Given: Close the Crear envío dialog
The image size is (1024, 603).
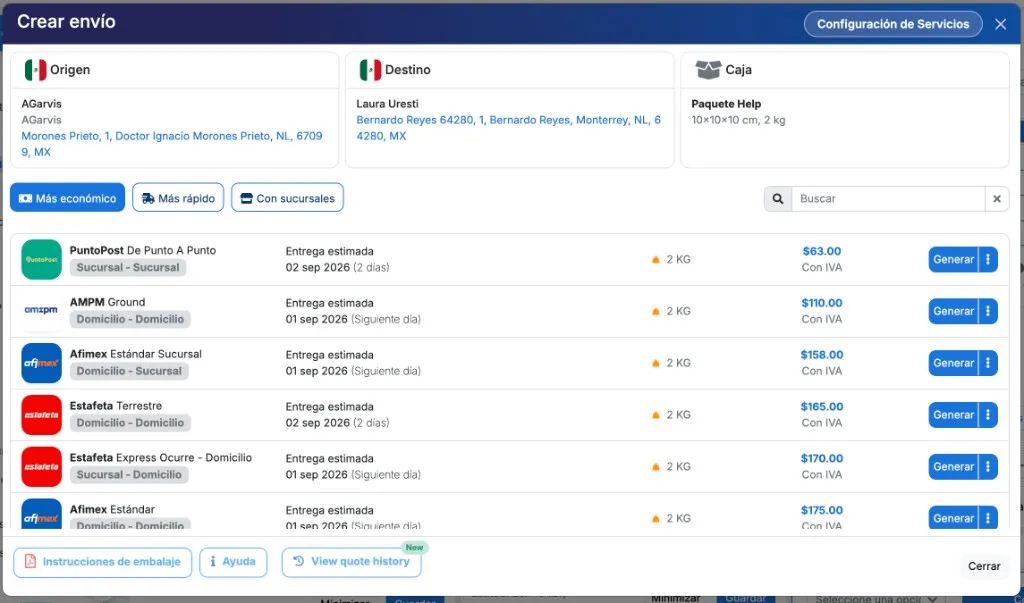Looking at the screenshot, I should 1000,24.
